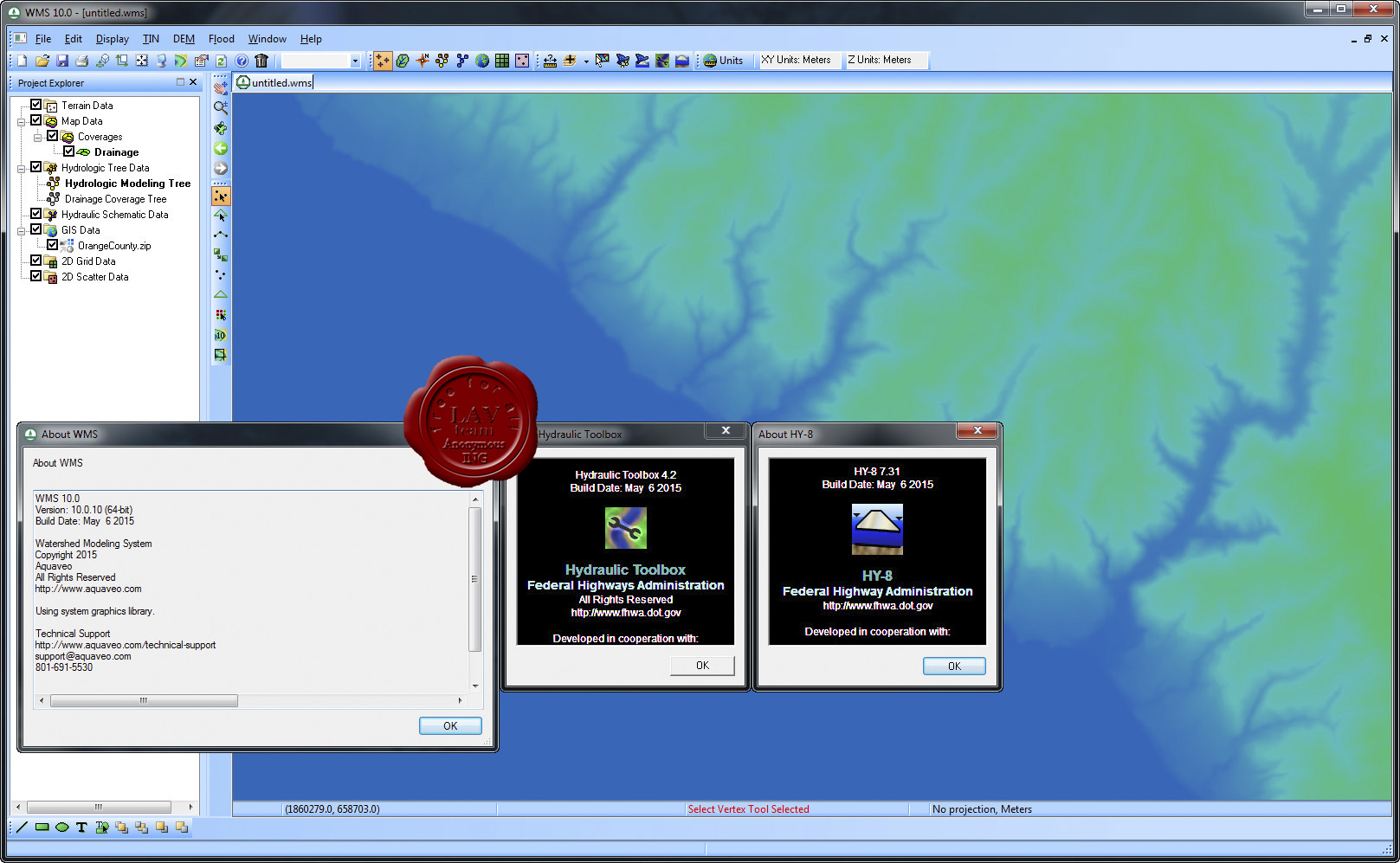This screenshot has width=1400, height=863.
Task: Click the Save disk toolbar icon
Action: [61, 61]
